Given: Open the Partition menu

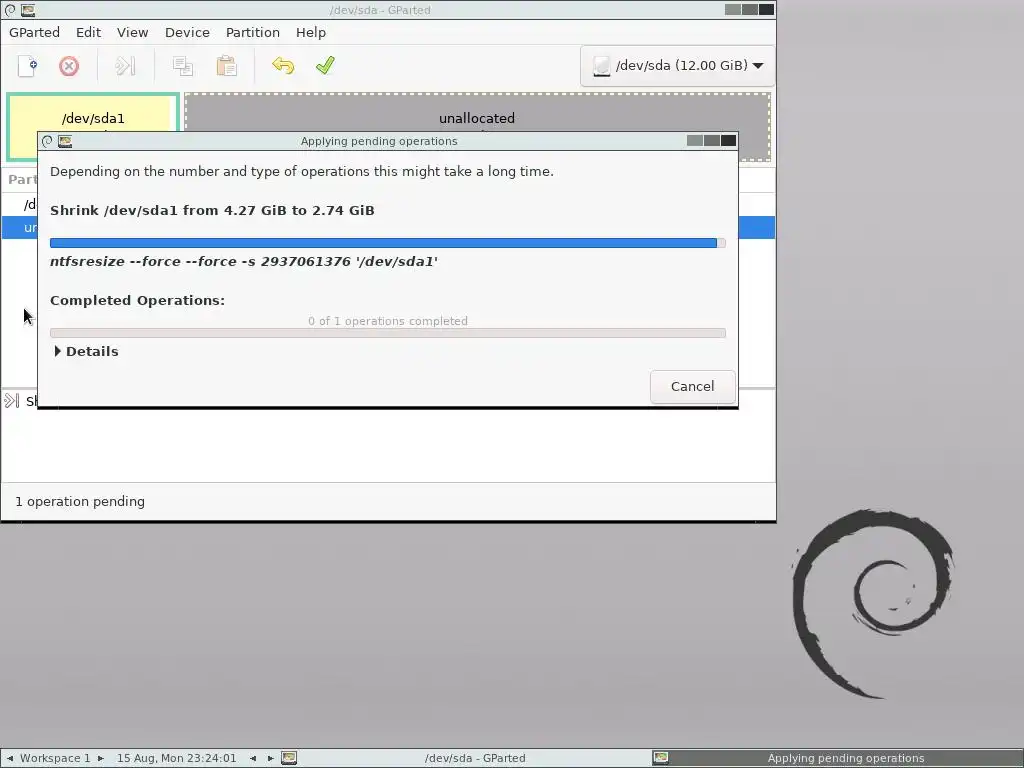Looking at the screenshot, I should click(x=253, y=32).
